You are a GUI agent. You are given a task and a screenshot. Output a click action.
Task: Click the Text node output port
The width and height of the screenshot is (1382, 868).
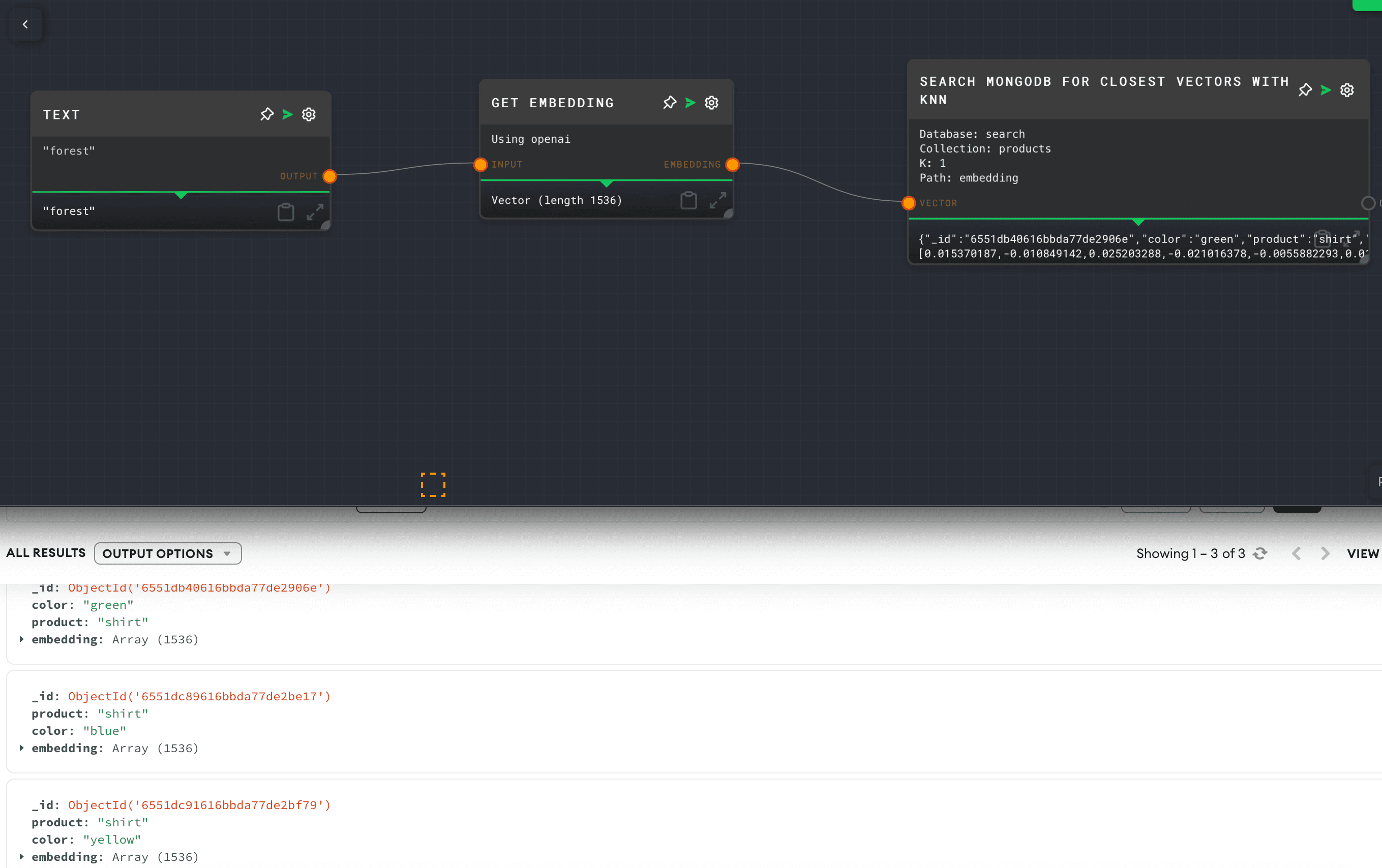coord(329,176)
